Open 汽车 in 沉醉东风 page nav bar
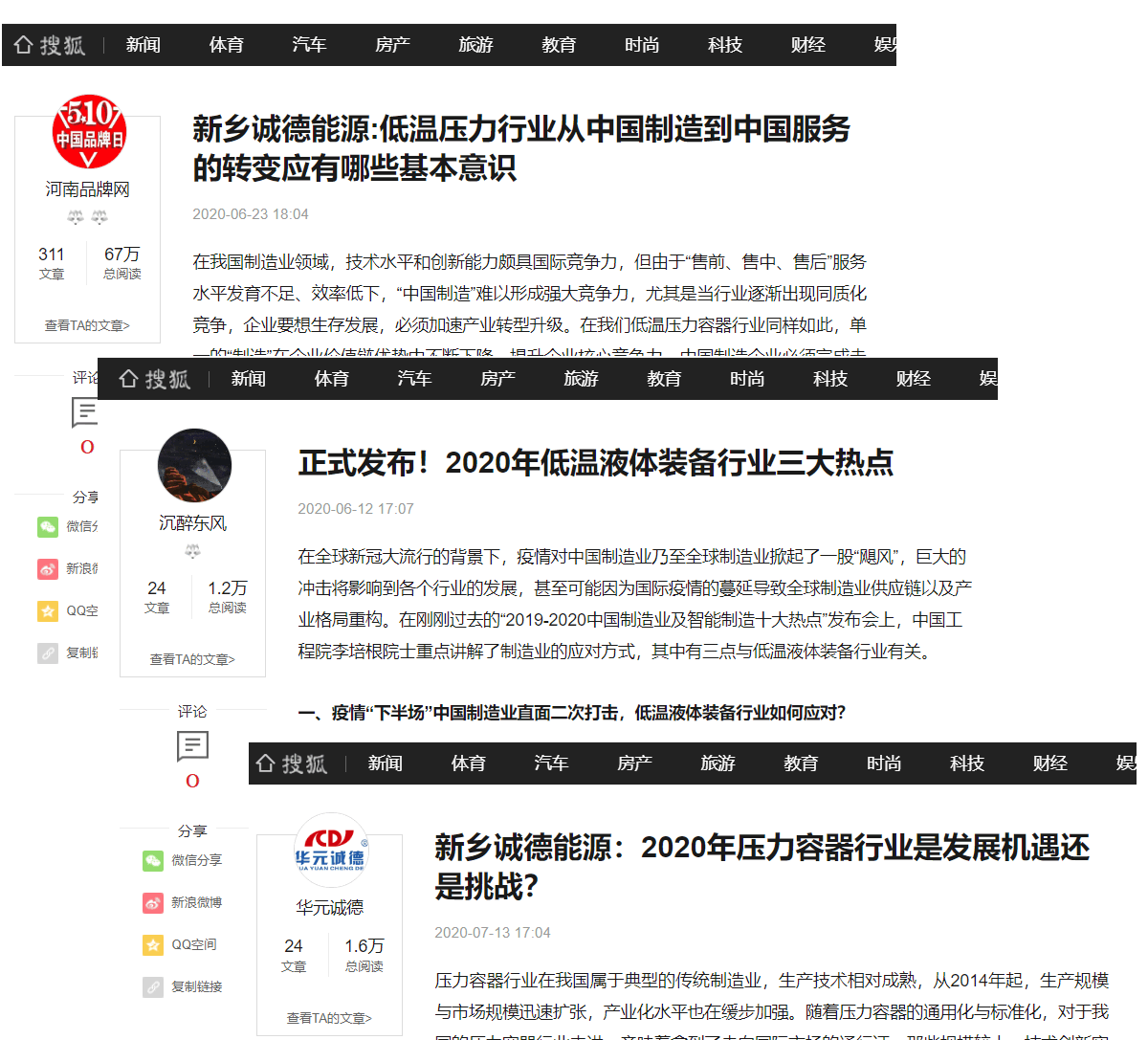 (415, 379)
